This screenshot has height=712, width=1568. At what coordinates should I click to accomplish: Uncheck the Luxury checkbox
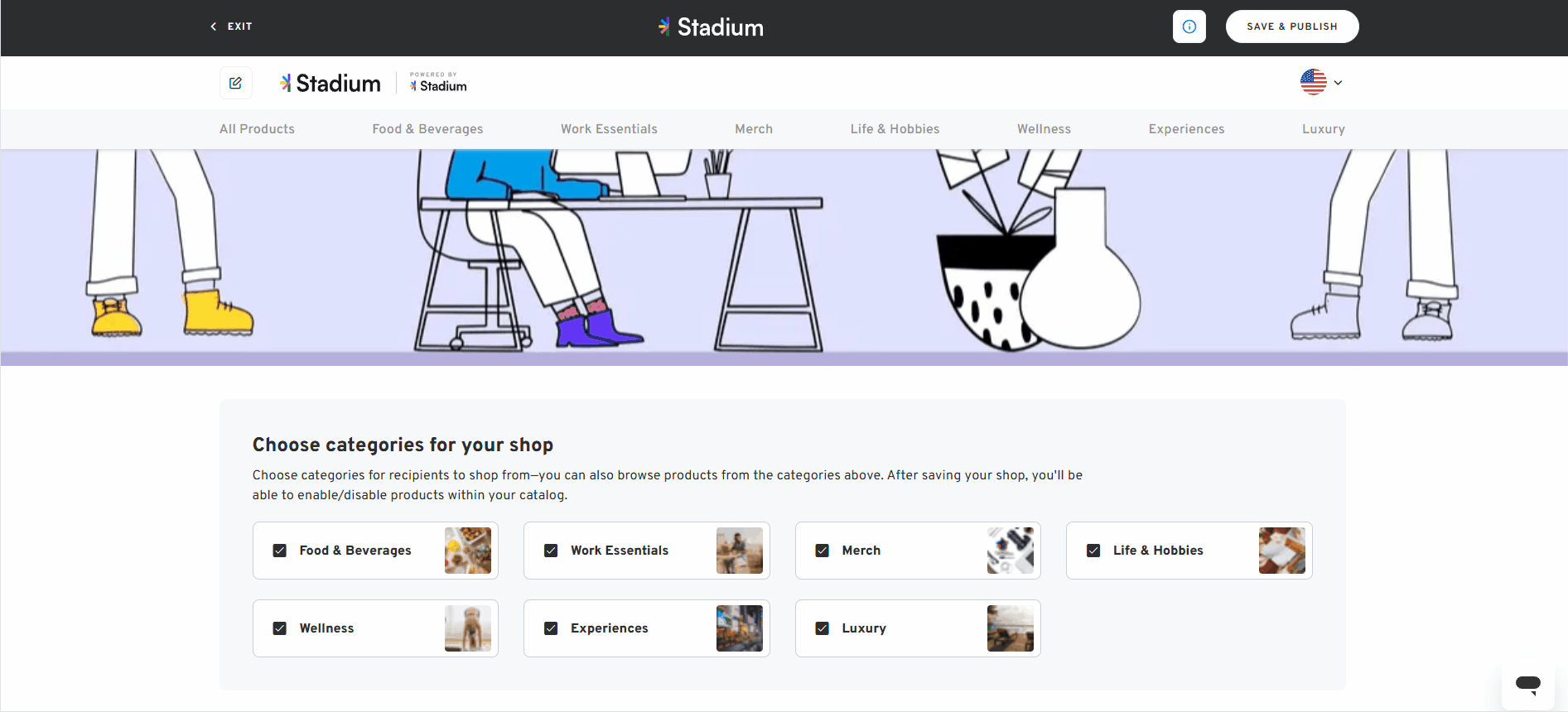click(823, 628)
